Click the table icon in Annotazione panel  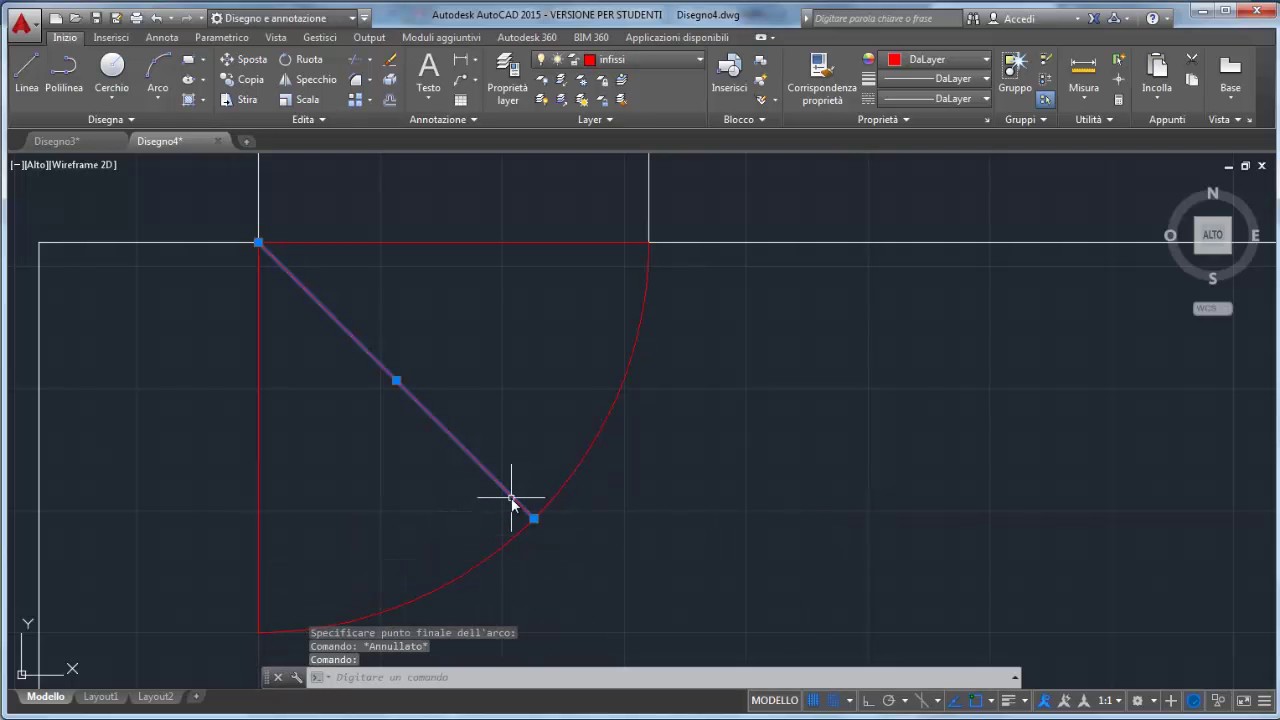(461, 99)
